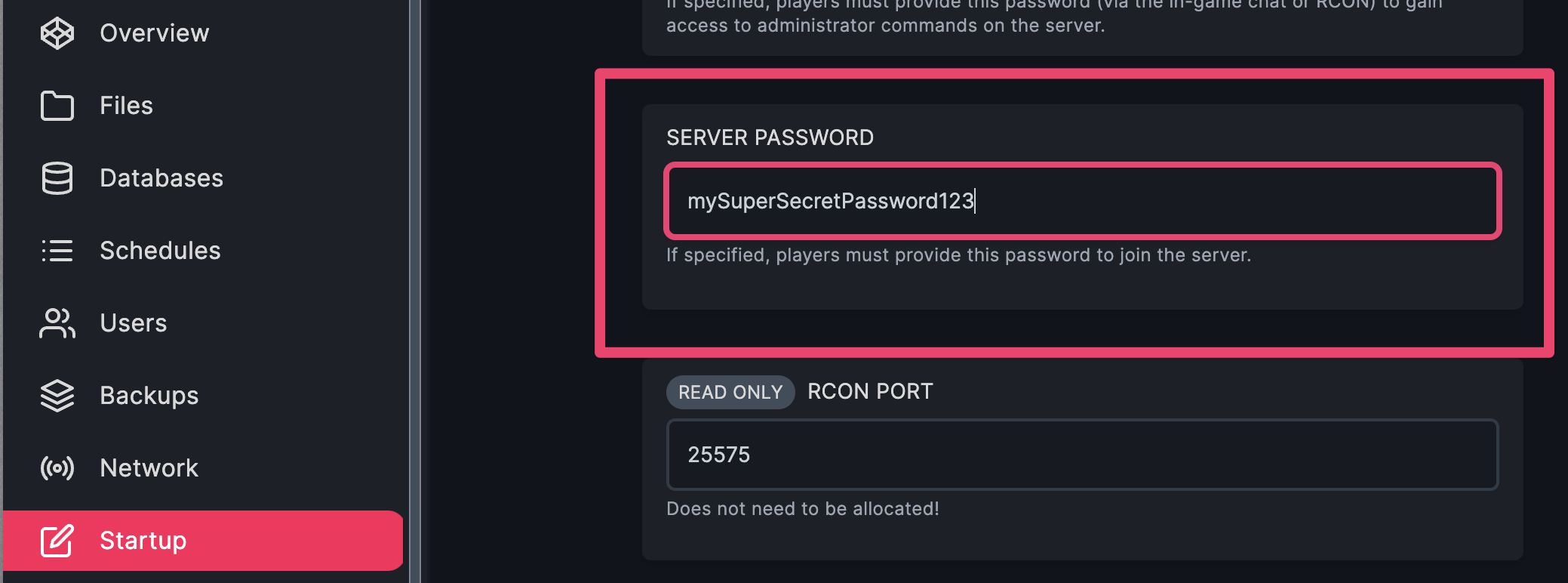The image size is (1568, 583).
Task: Click the RCON Port field showing 25575
Action: (x=1083, y=455)
